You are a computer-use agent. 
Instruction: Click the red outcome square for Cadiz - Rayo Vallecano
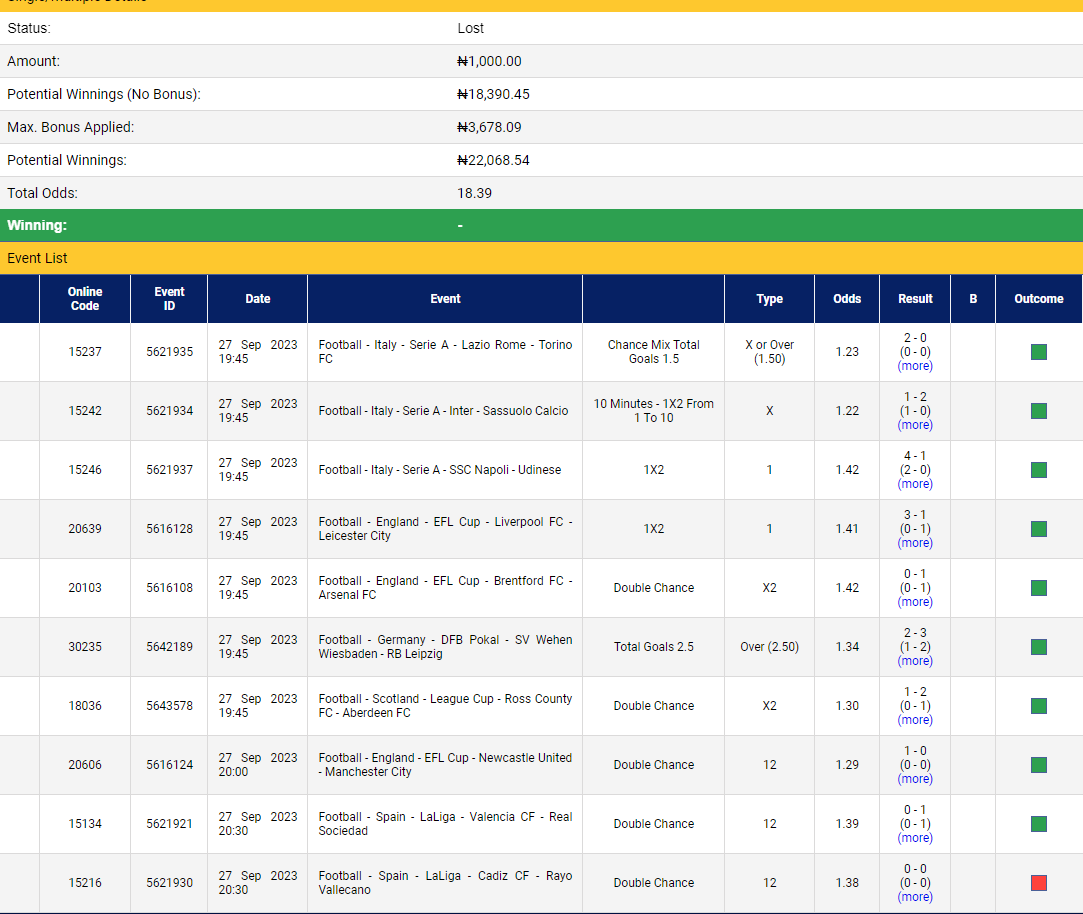click(1038, 882)
